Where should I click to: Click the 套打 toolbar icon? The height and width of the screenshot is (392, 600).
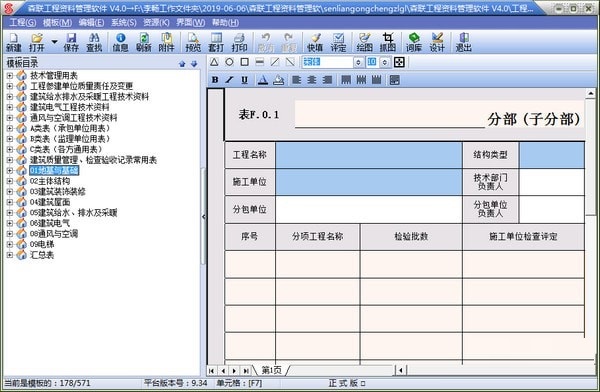(216, 42)
